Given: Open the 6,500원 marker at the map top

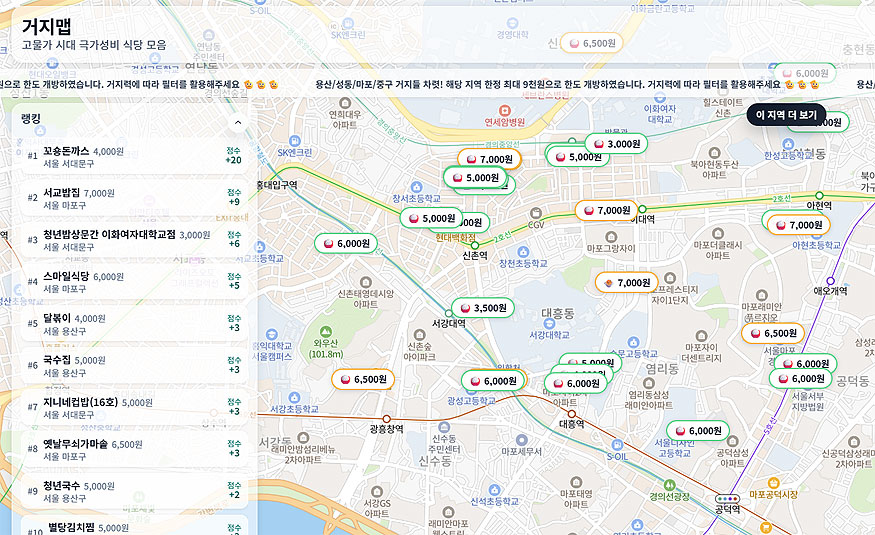Looking at the screenshot, I should (x=591, y=43).
